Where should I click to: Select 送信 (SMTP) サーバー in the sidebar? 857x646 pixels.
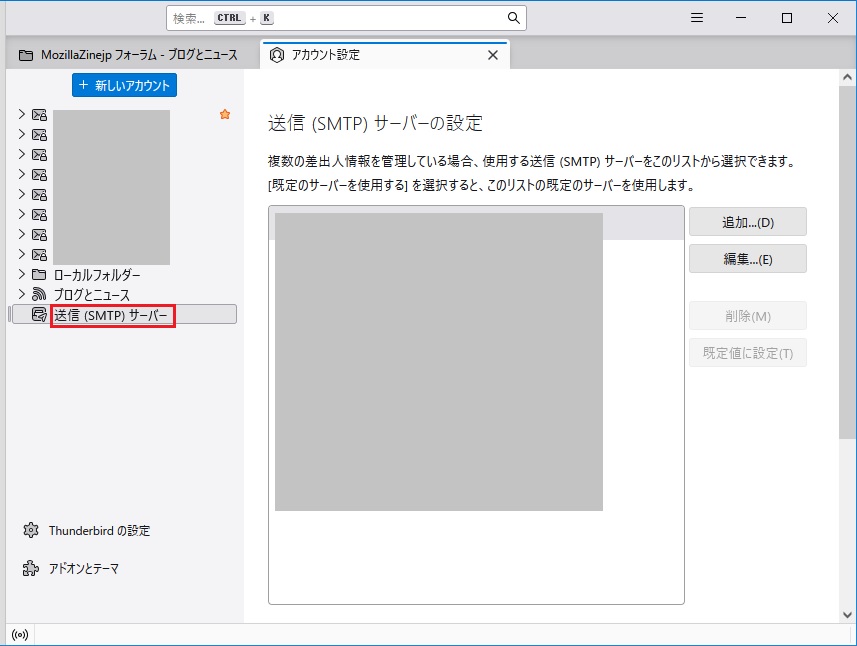pyautogui.click(x=111, y=315)
